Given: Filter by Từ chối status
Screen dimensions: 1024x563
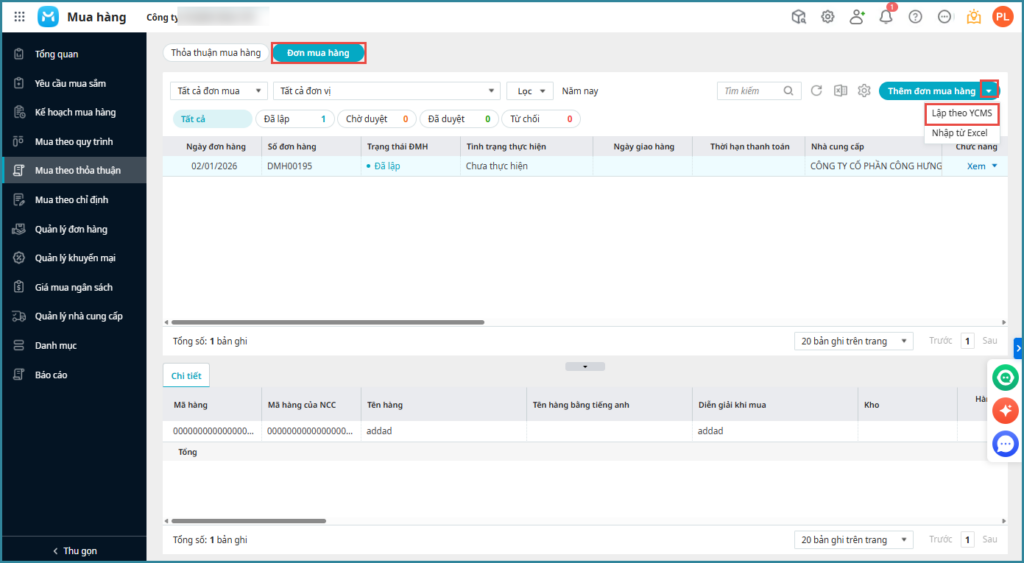Looking at the screenshot, I should tap(540, 119).
